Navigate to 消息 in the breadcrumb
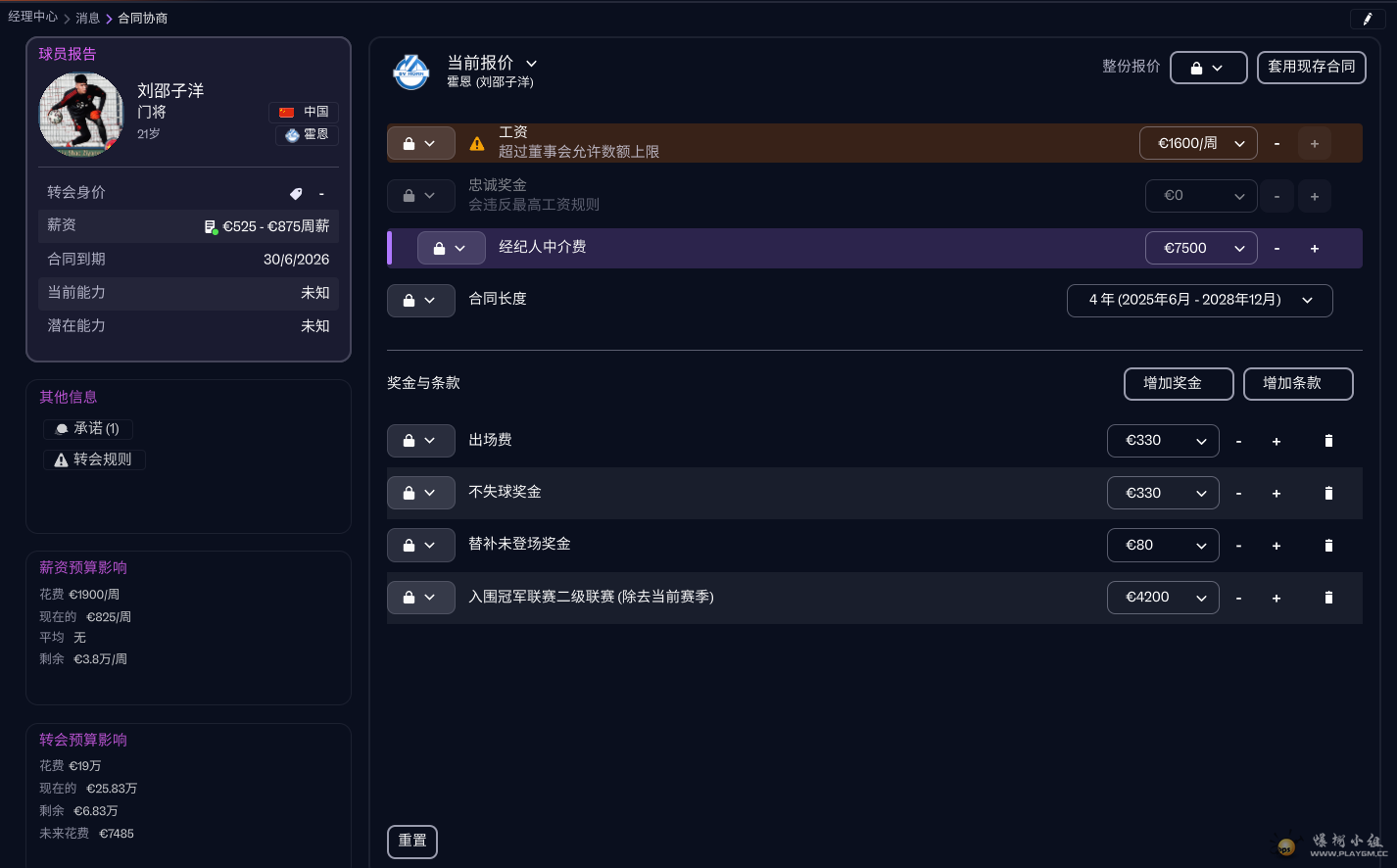Image resolution: width=1397 pixels, height=868 pixels. (88, 18)
